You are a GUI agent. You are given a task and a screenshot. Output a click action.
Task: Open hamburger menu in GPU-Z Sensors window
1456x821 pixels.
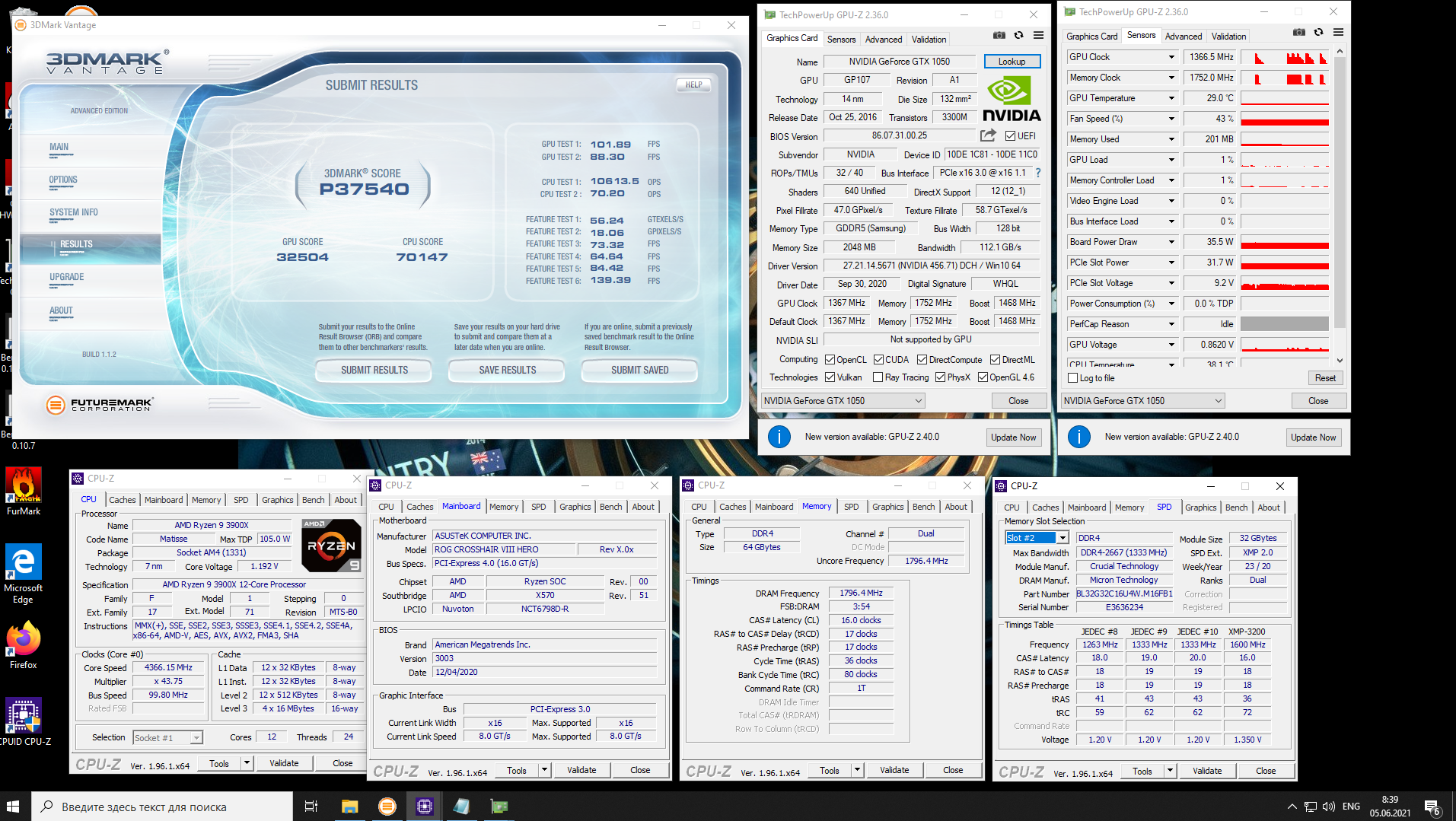(x=1338, y=33)
